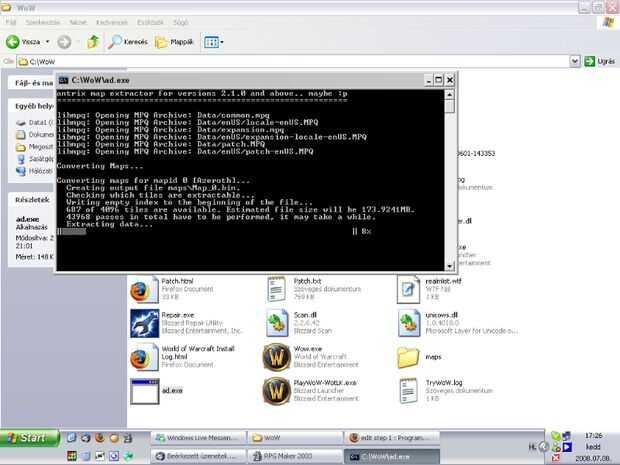Open Keresés search in Explorer toolbar
Viewport: 620px width, 465px height.
pos(127,42)
